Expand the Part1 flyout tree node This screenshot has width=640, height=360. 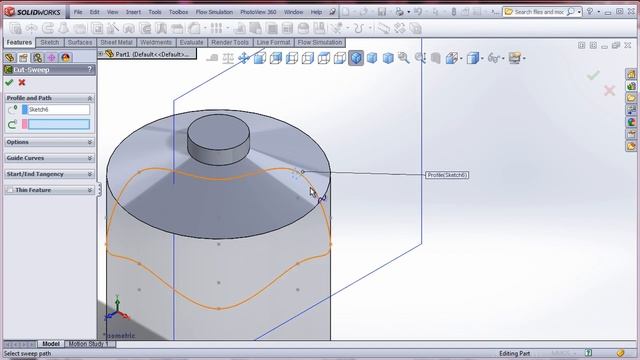100,54
